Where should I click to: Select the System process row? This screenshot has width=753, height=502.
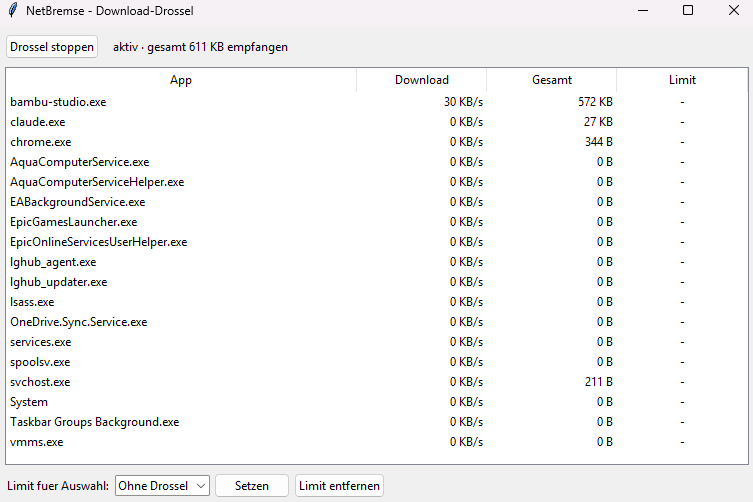tap(376, 402)
